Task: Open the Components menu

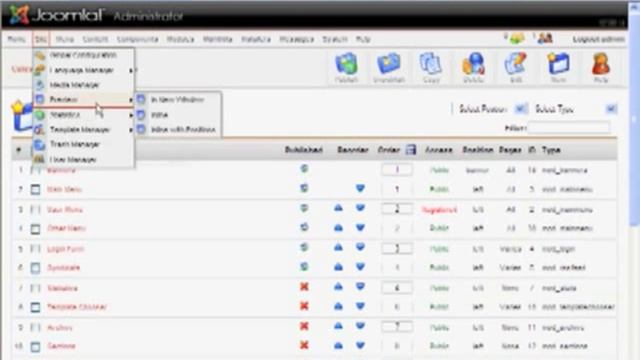Action: coord(137,39)
